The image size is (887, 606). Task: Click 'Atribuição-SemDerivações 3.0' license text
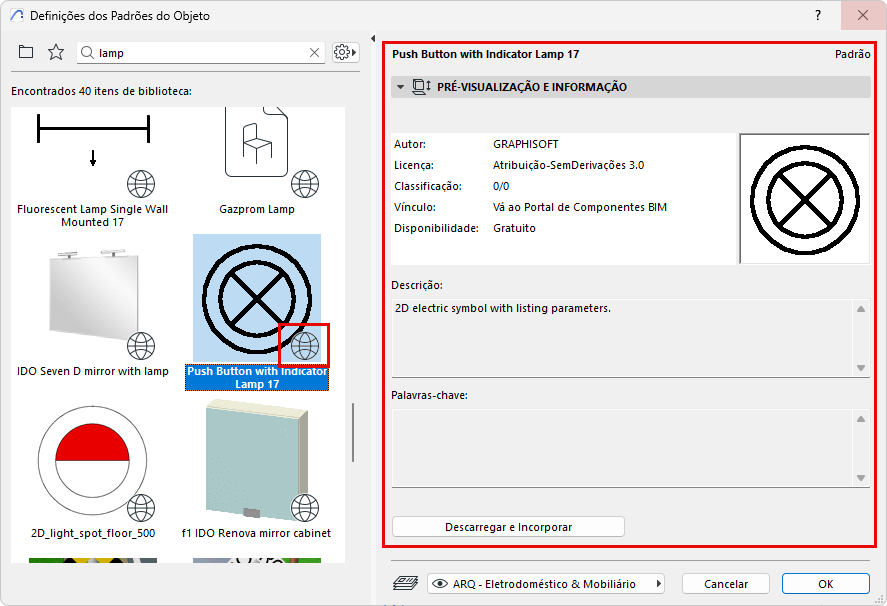pyautogui.click(x=569, y=165)
